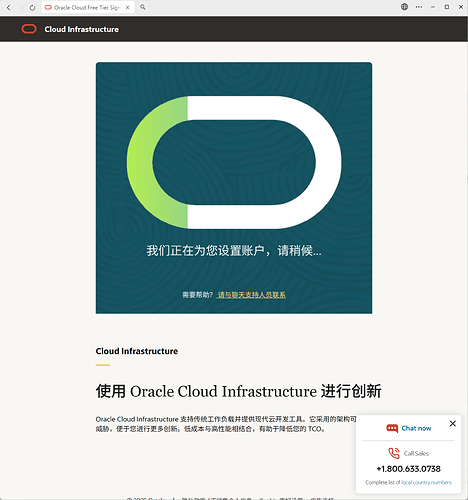
Task: Open the search magnifier icon in tab bar
Action: [143, 7]
